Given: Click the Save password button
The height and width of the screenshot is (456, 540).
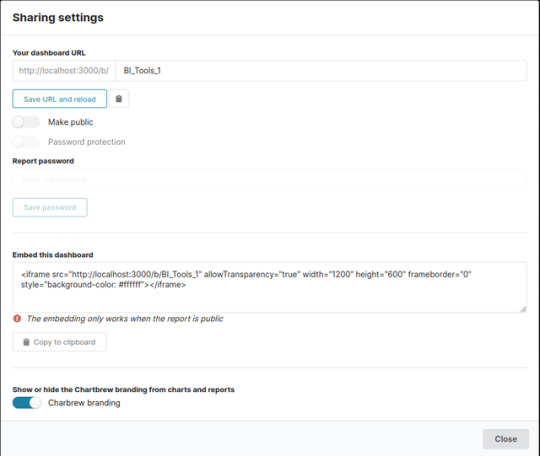Looking at the screenshot, I should click(50, 207).
